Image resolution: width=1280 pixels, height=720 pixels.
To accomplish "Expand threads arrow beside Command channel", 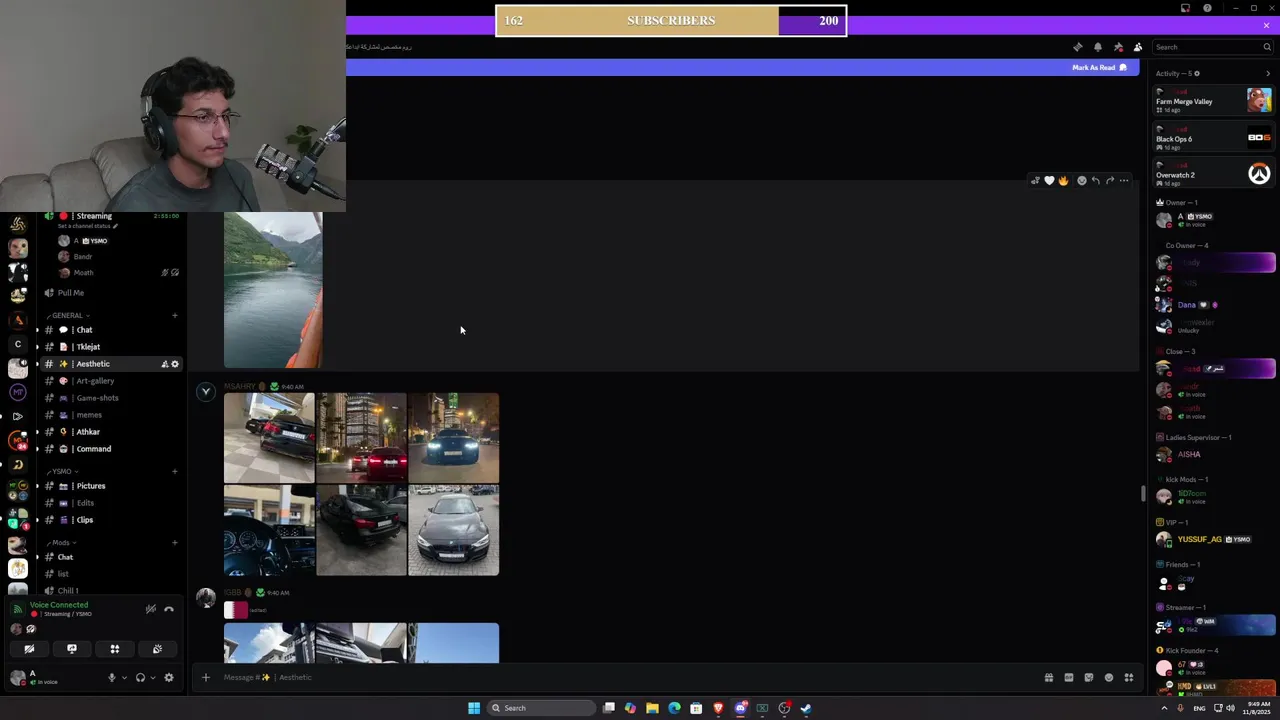I will point(37,449).
